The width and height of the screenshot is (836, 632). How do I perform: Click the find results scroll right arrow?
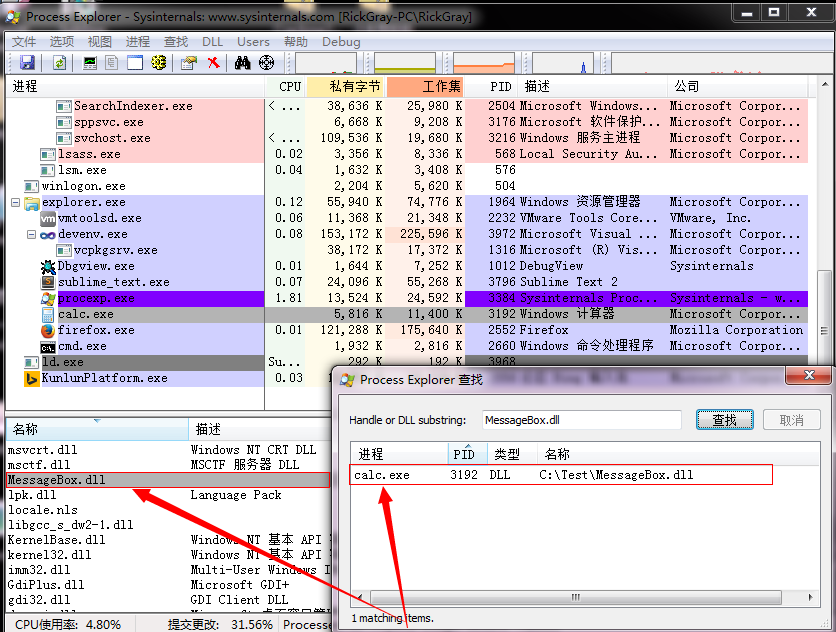(810, 597)
